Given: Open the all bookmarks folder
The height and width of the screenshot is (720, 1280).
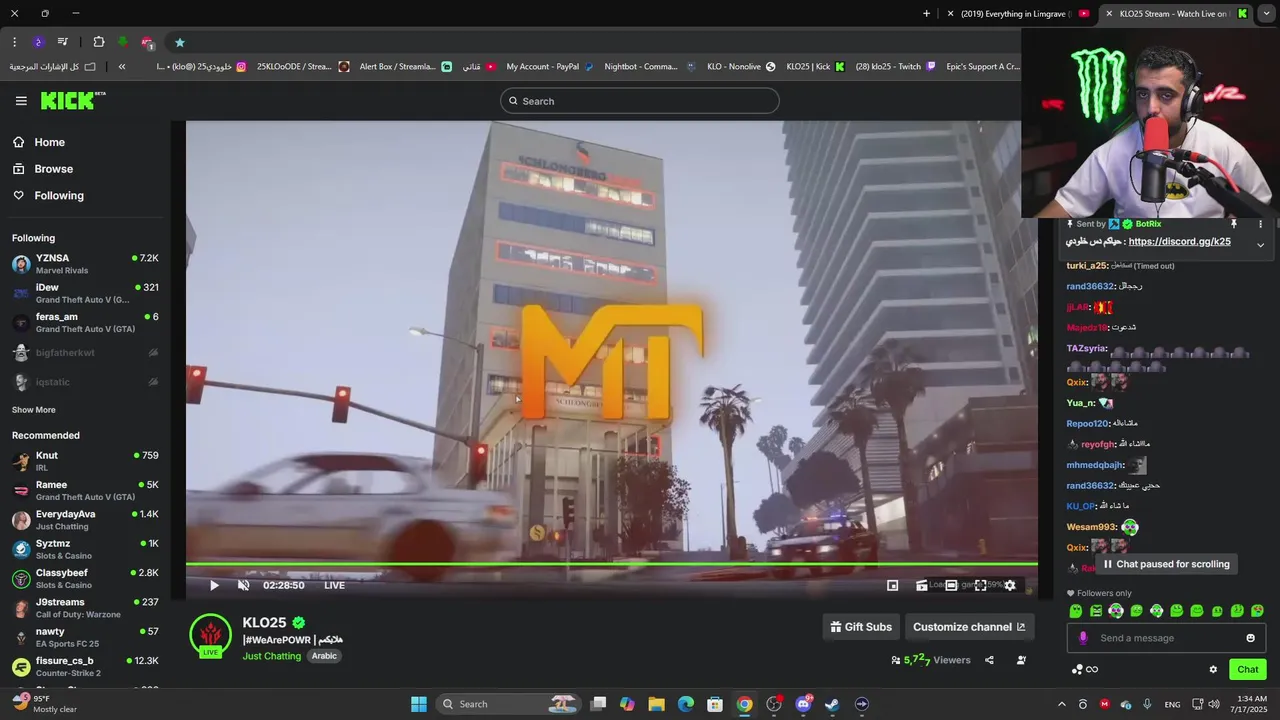Looking at the screenshot, I should click(53, 67).
